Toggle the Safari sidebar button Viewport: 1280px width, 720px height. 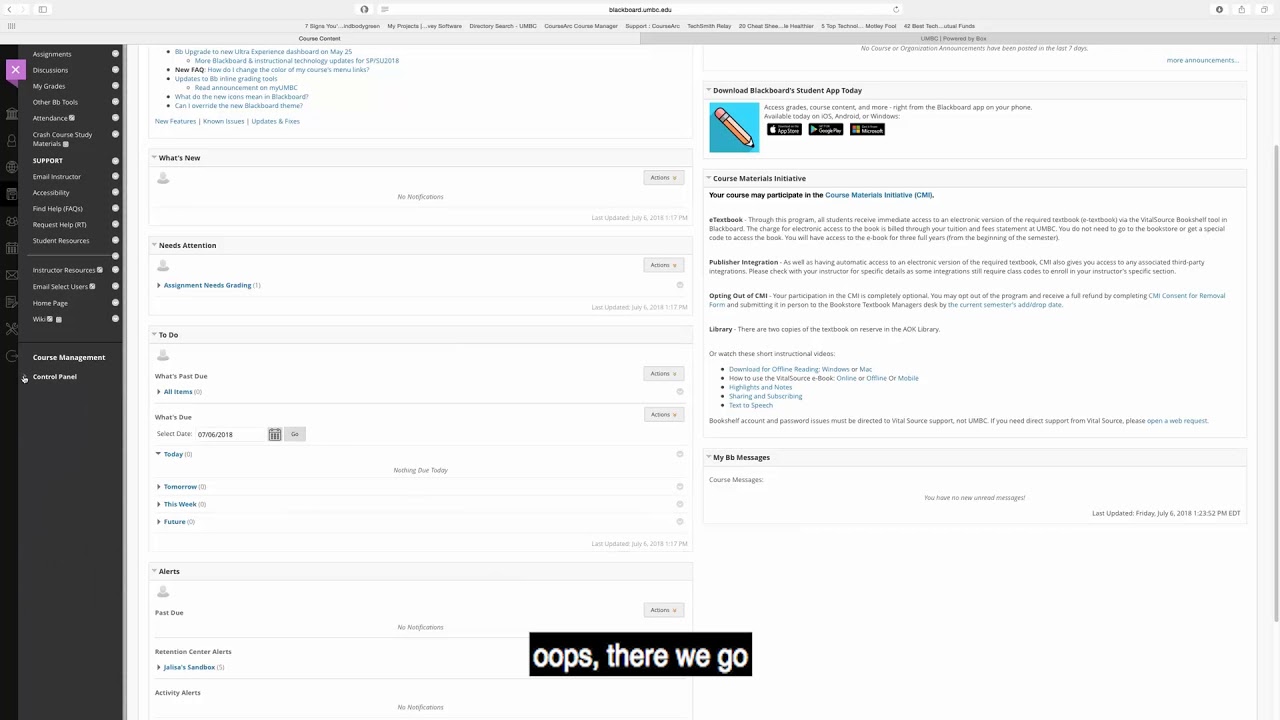(43, 10)
